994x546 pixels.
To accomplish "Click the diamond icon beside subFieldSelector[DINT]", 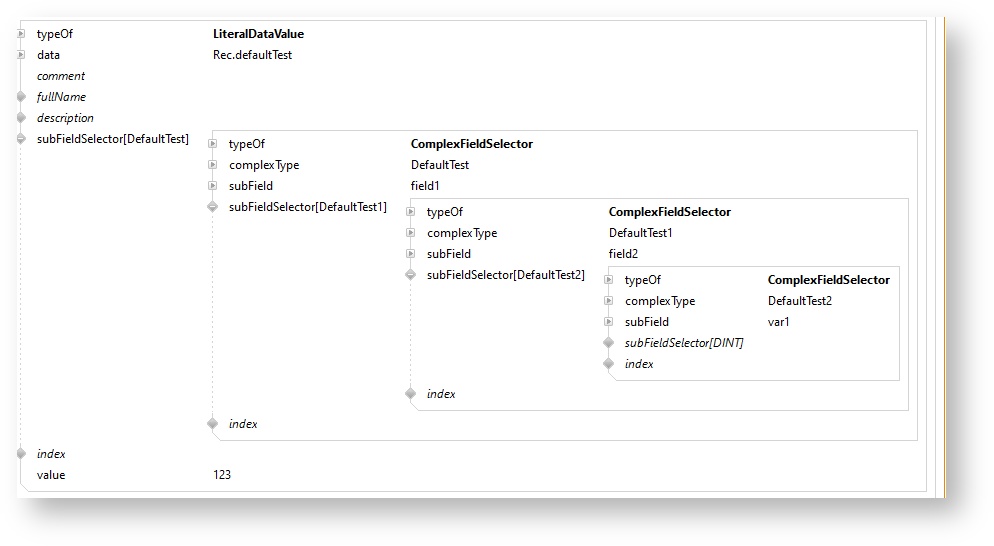I will pos(608,343).
